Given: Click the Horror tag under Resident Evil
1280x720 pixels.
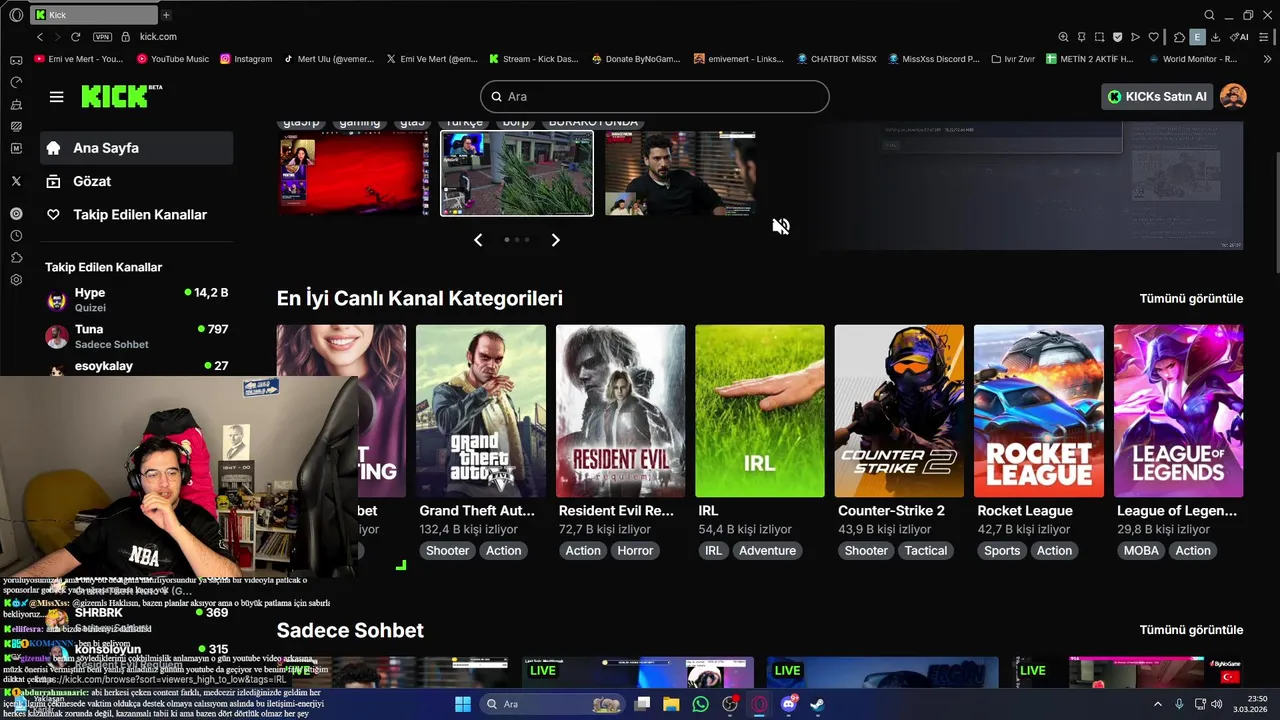Looking at the screenshot, I should [x=635, y=550].
